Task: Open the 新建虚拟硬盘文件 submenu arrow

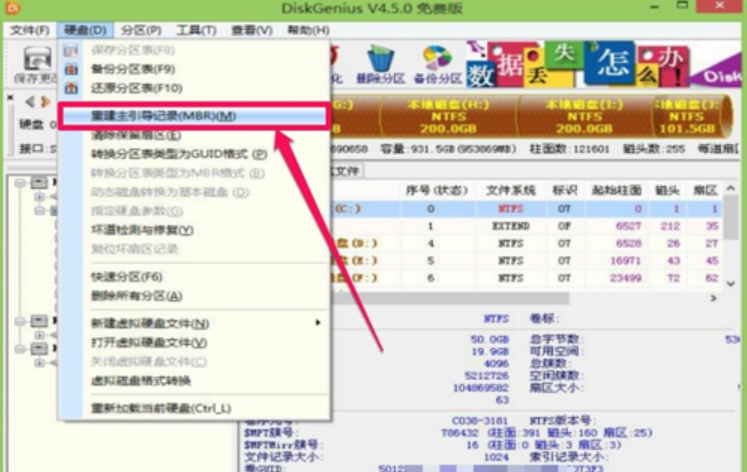Action: 319,323
